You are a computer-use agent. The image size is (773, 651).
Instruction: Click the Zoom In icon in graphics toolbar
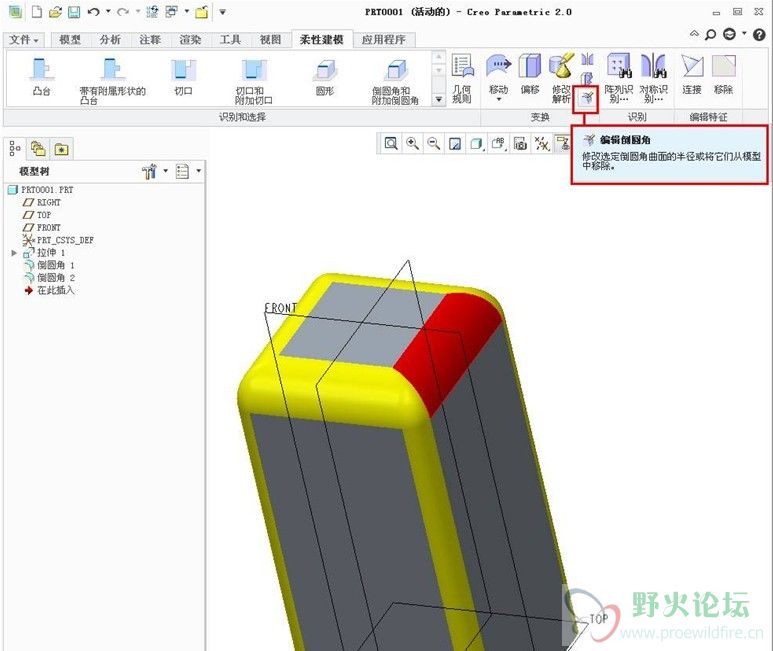coord(412,144)
